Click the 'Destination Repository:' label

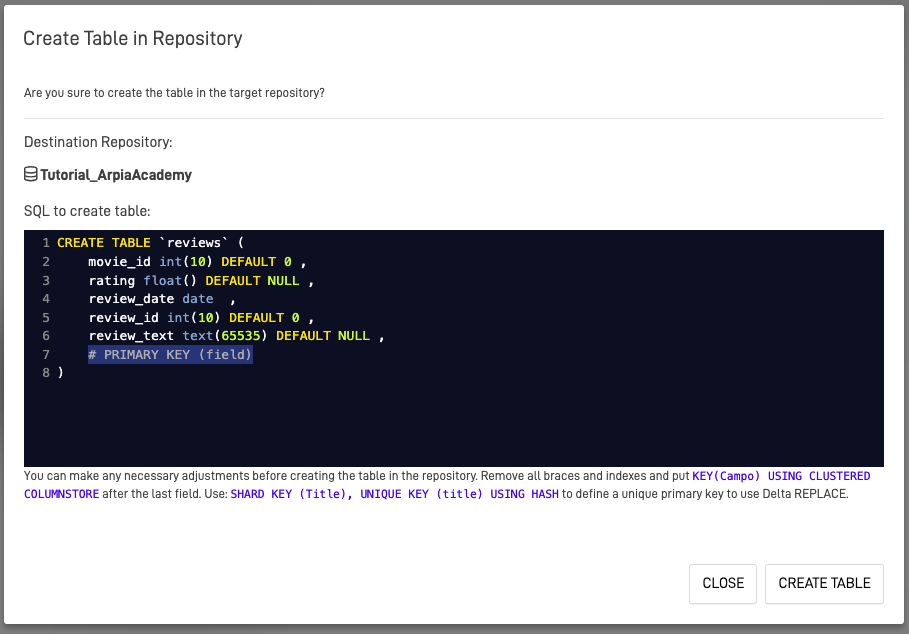(x=98, y=142)
